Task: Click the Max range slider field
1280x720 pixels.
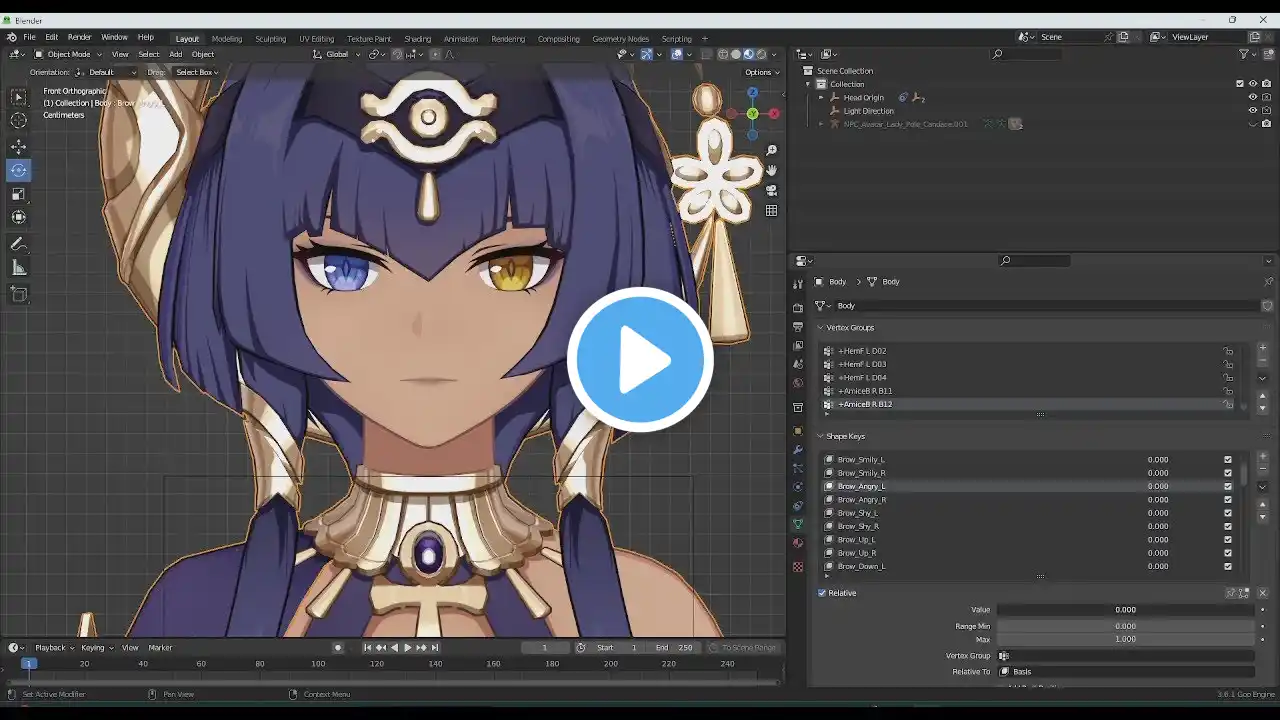Action: (1125, 639)
